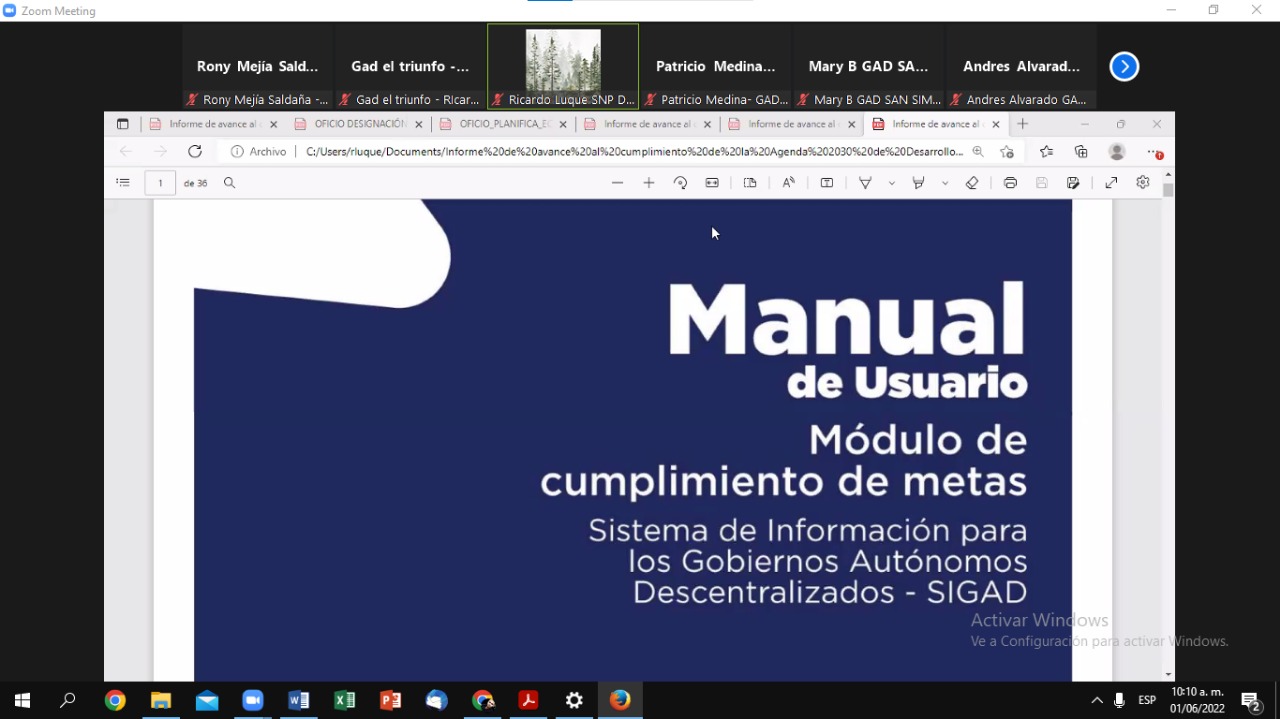Select the Erase tool in PDF toolbar
The image size is (1280, 719).
coord(972,183)
